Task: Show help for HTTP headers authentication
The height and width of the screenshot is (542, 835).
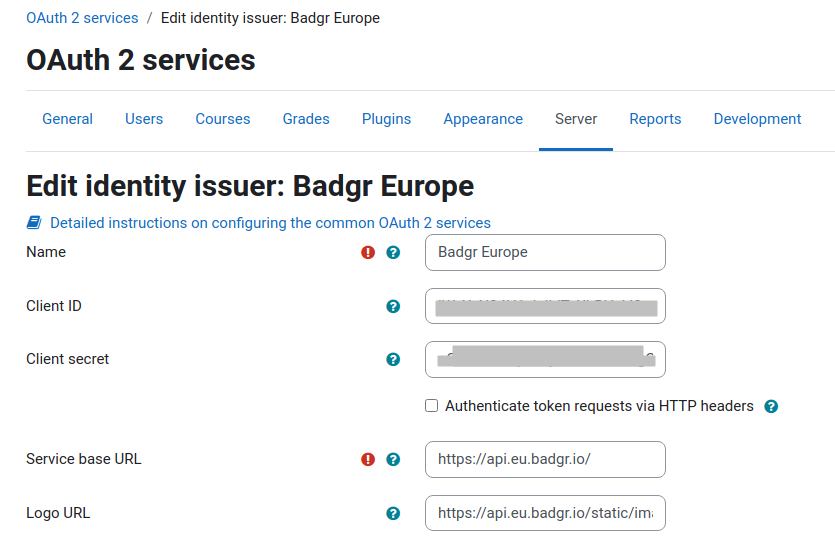Action: point(771,406)
